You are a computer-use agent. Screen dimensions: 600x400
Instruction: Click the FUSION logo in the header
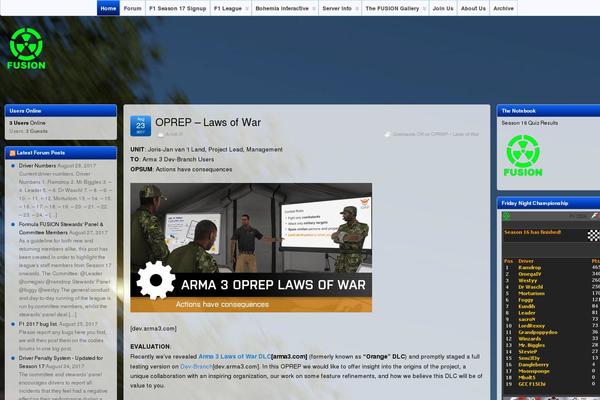coord(26,49)
